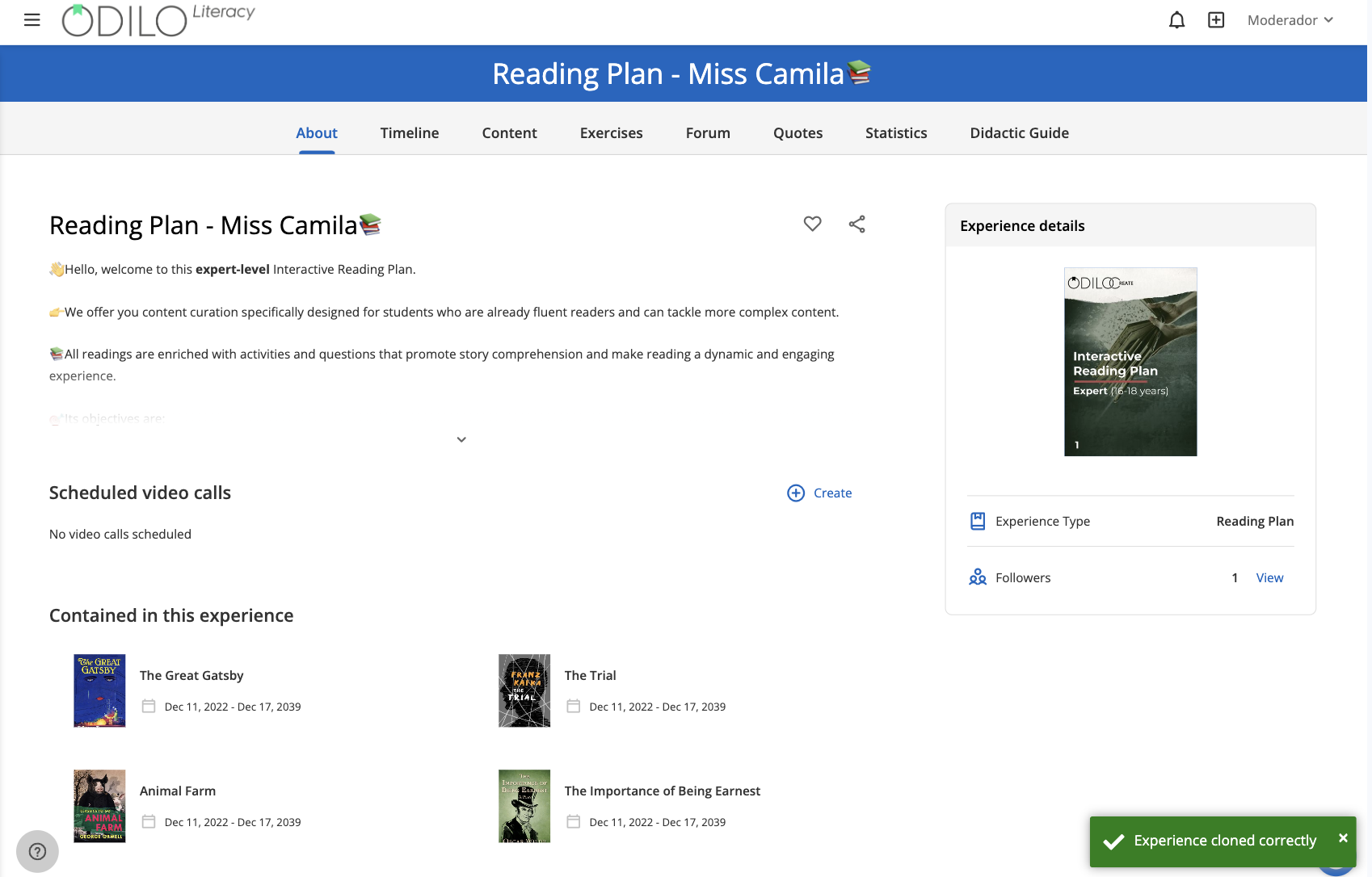Click the calendar icon under The Trial
1372x877 pixels.
click(574, 706)
